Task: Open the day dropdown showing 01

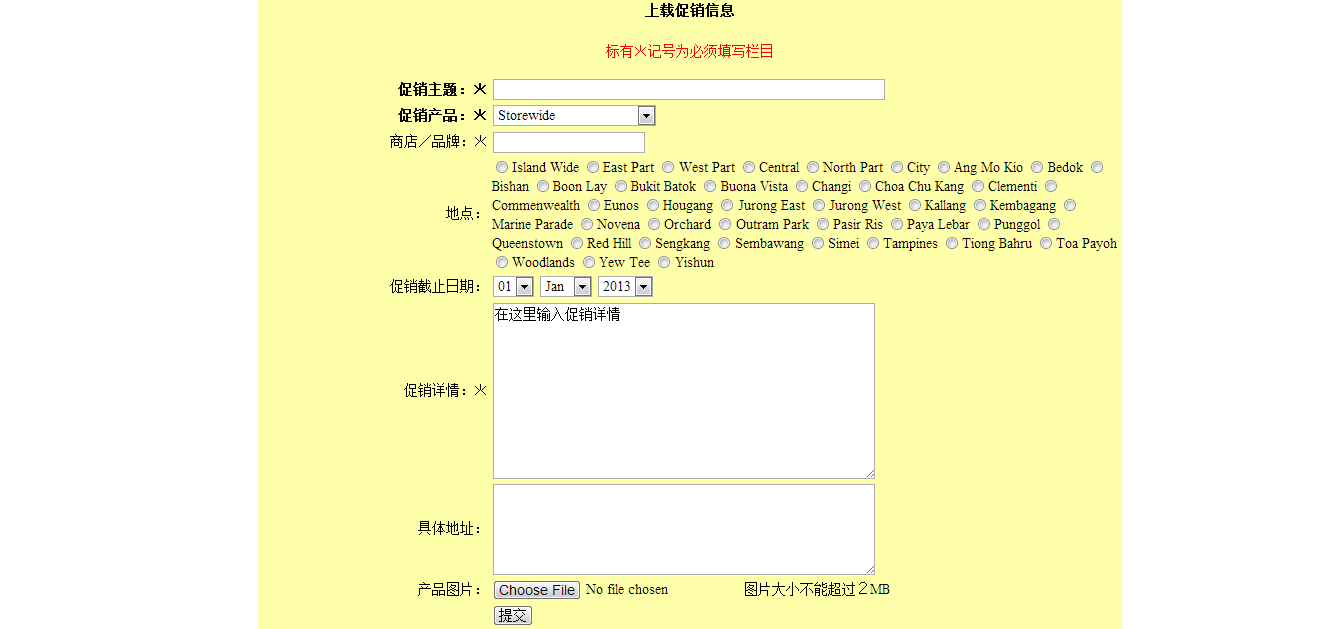Action: click(x=512, y=287)
